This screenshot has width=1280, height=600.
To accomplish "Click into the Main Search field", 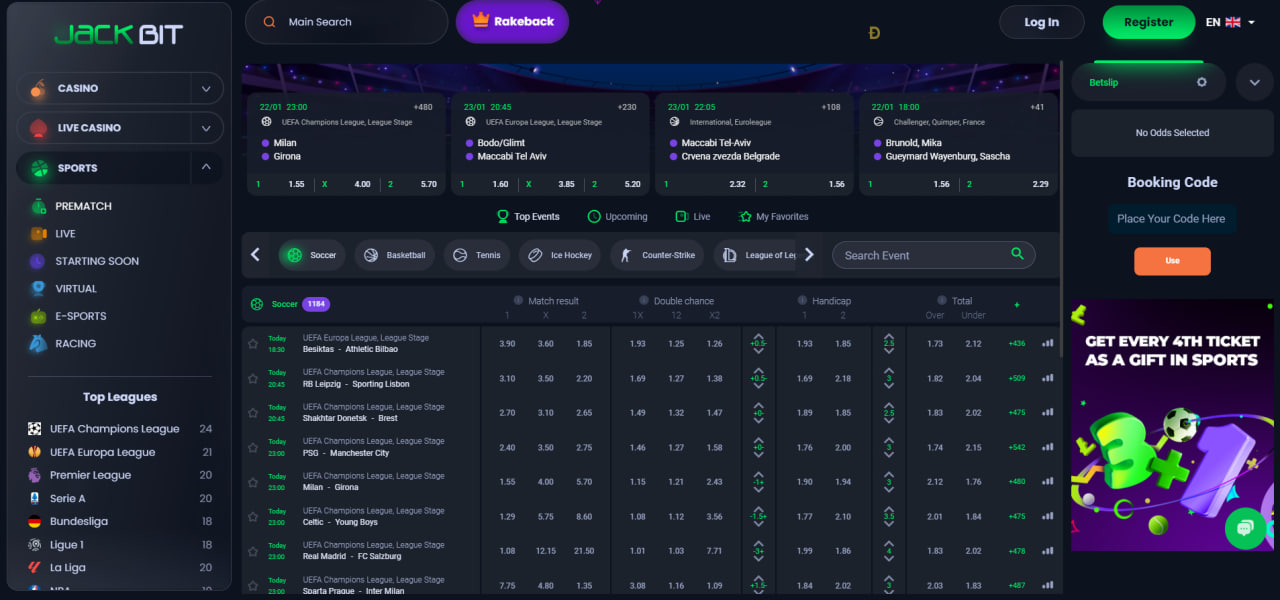I will pos(346,21).
